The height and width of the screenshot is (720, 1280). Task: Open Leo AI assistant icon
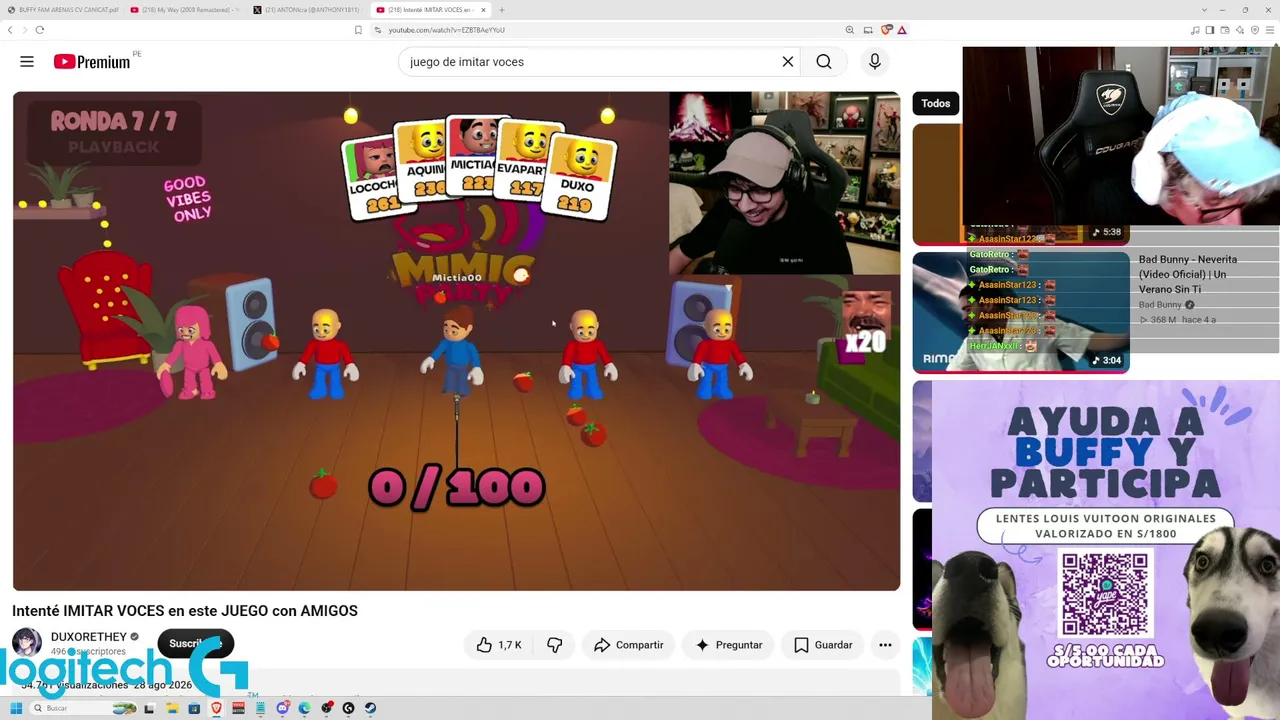pyautogui.click(x=1240, y=30)
